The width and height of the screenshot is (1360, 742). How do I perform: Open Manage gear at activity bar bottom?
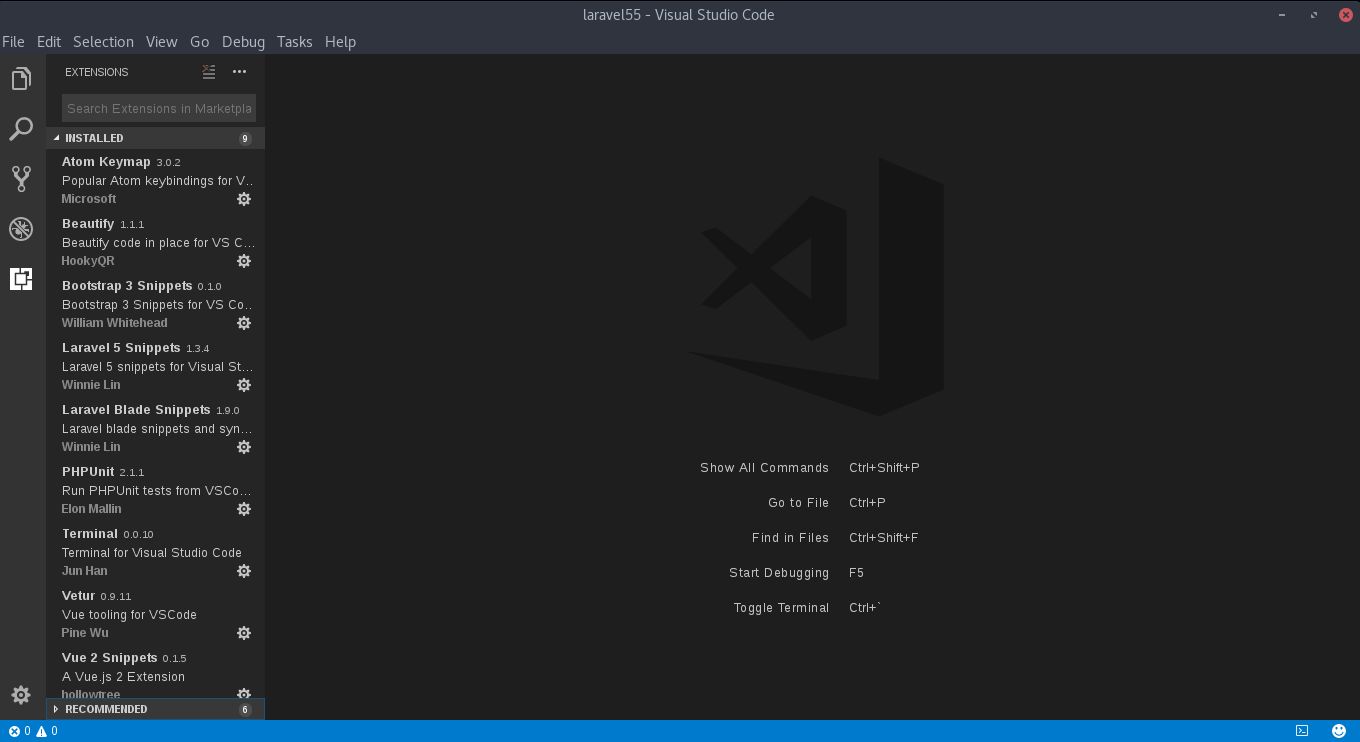click(21, 695)
